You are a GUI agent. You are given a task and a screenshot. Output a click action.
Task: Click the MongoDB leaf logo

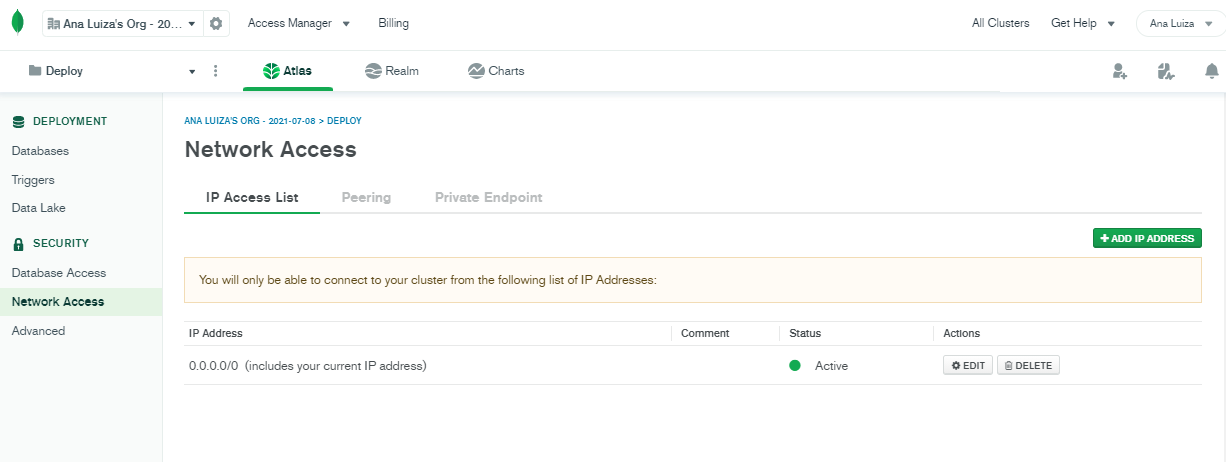click(17, 23)
